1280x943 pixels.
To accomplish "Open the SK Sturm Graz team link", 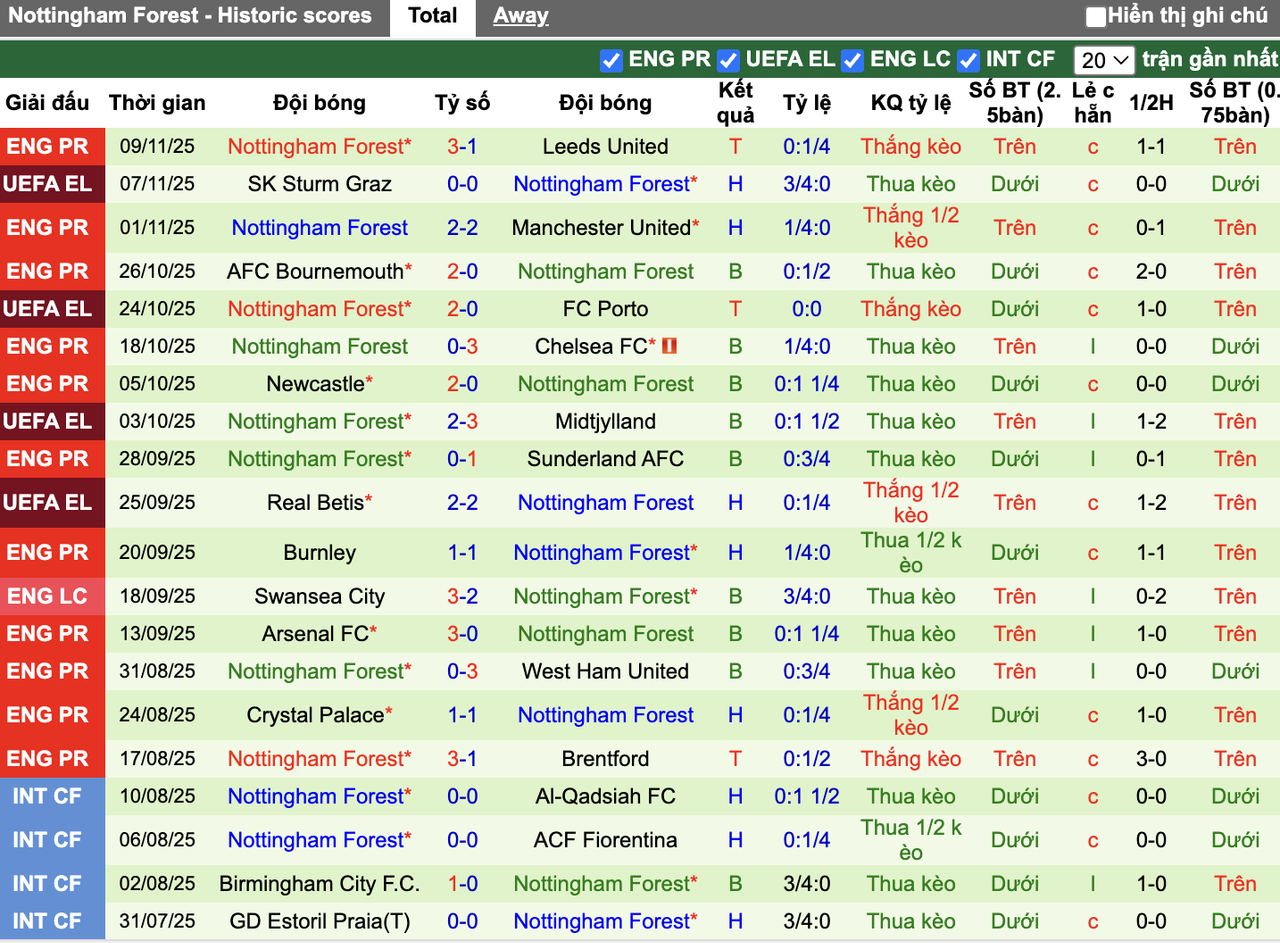I will click(x=320, y=184).
